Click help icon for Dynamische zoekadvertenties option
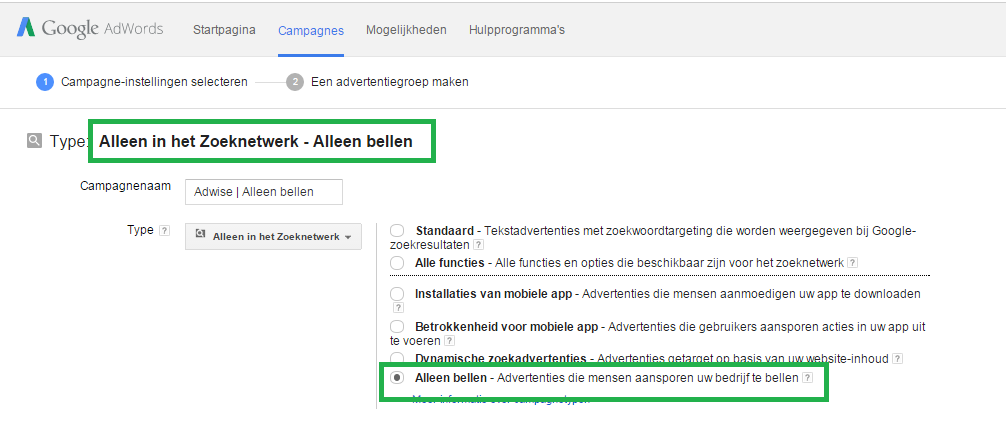Viewport: 1006px width, 426px height. [898, 358]
